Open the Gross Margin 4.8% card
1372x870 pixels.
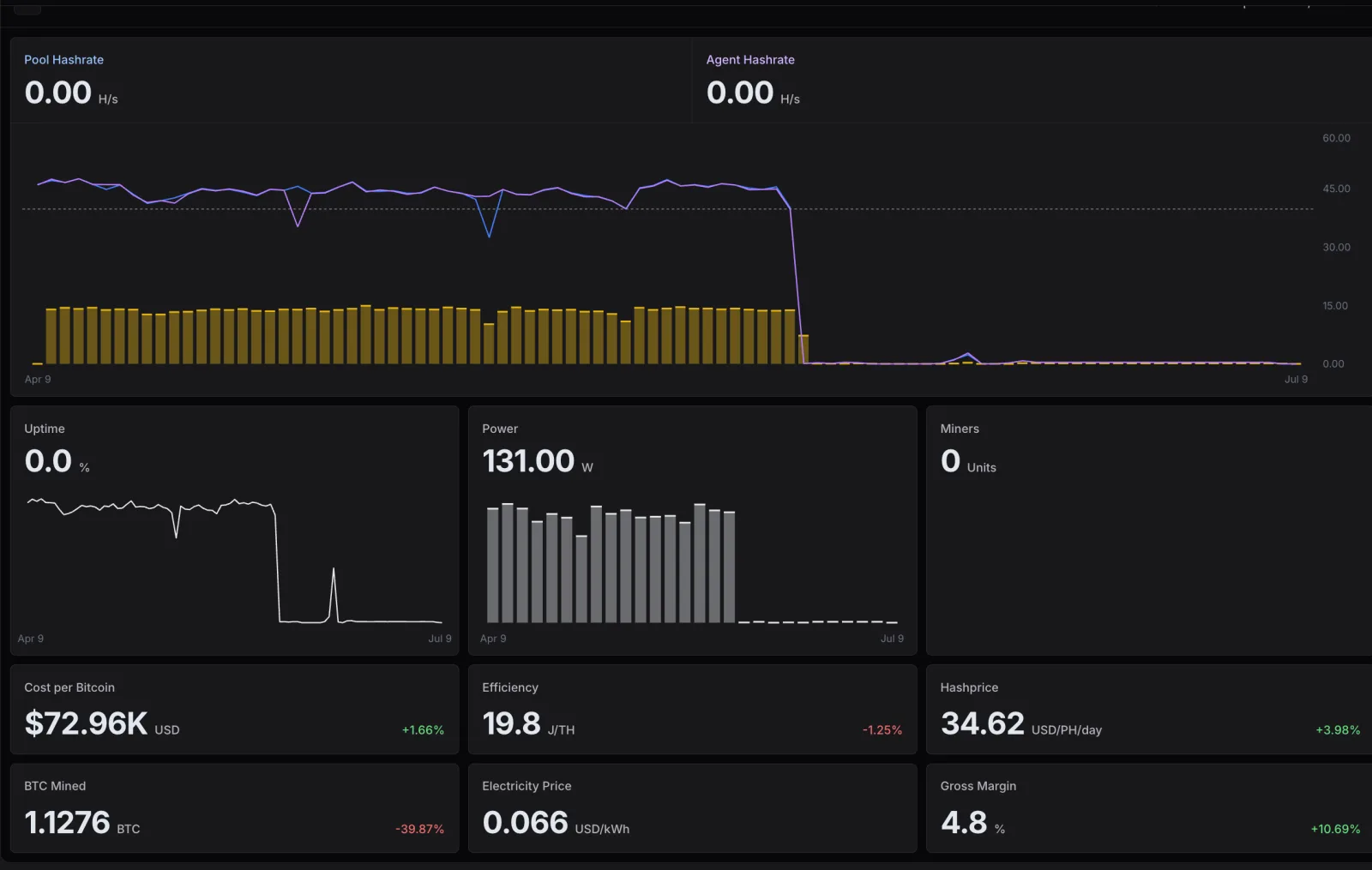1149,808
